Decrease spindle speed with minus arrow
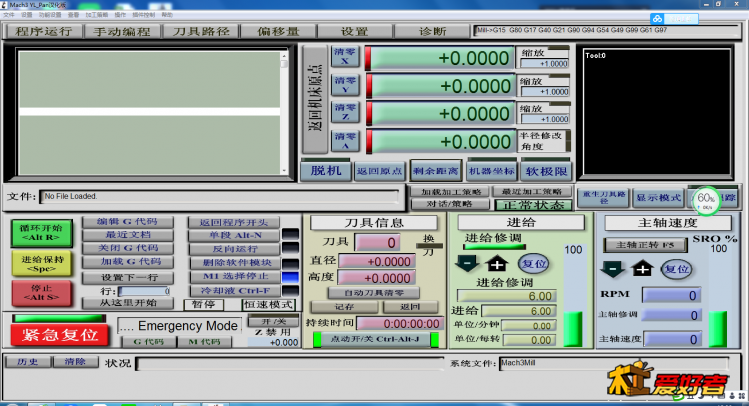 point(613,268)
